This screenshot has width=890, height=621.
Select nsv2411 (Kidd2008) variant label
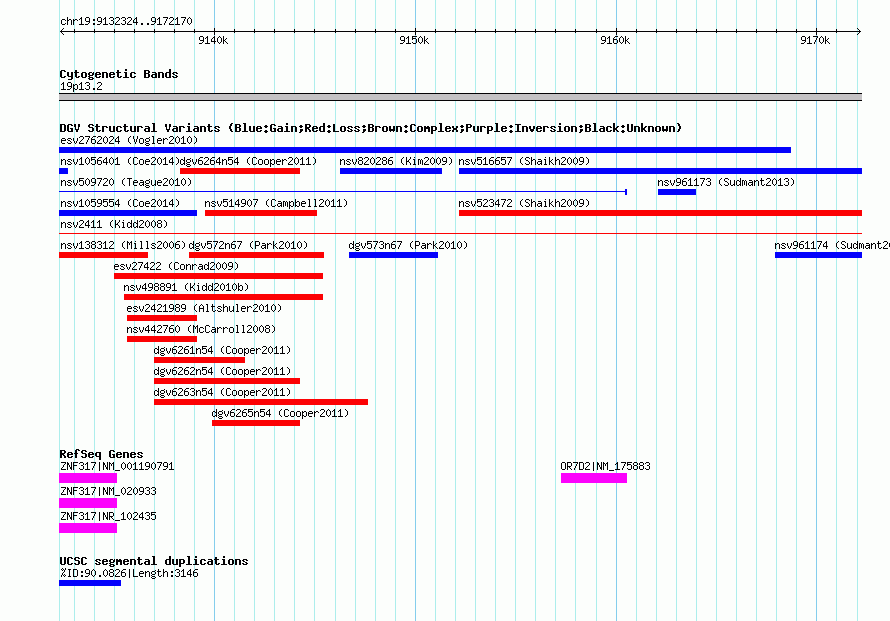click(114, 224)
